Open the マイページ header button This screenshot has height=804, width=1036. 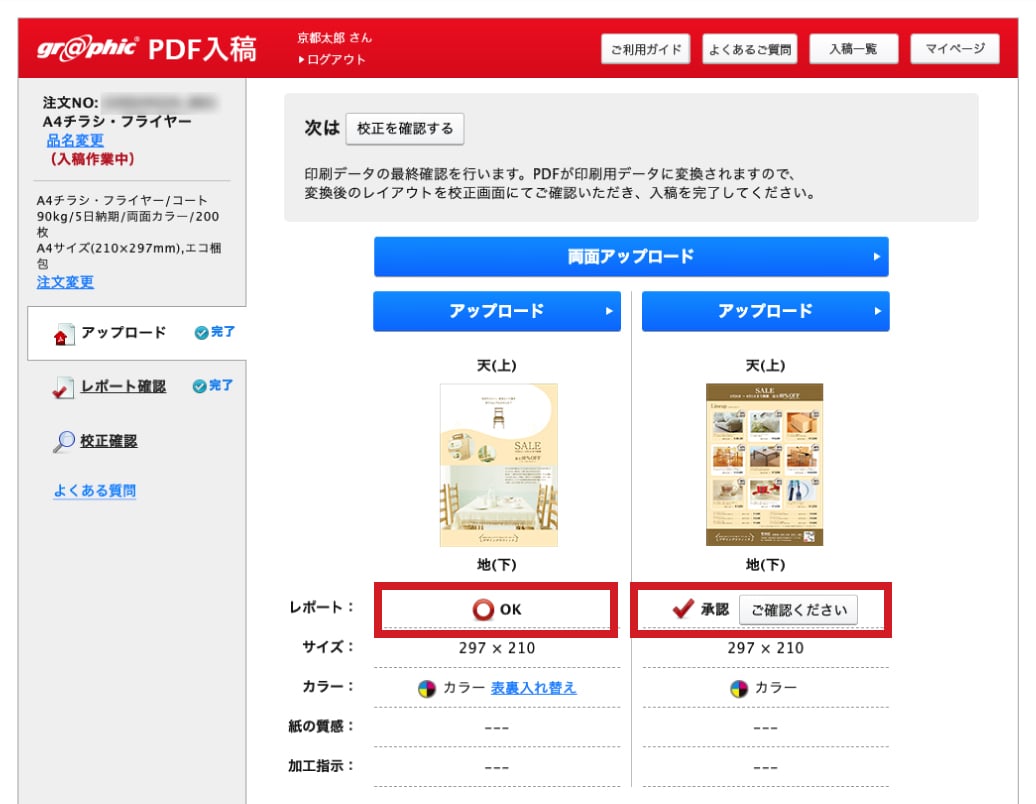(x=955, y=48)
